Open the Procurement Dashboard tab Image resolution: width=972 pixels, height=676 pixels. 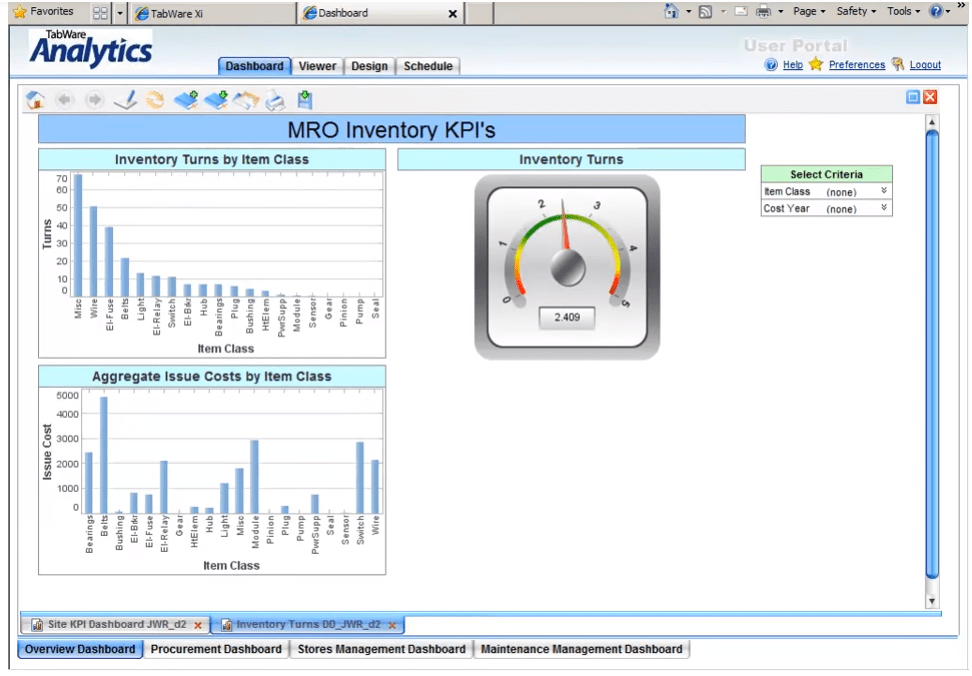(216, 649)
